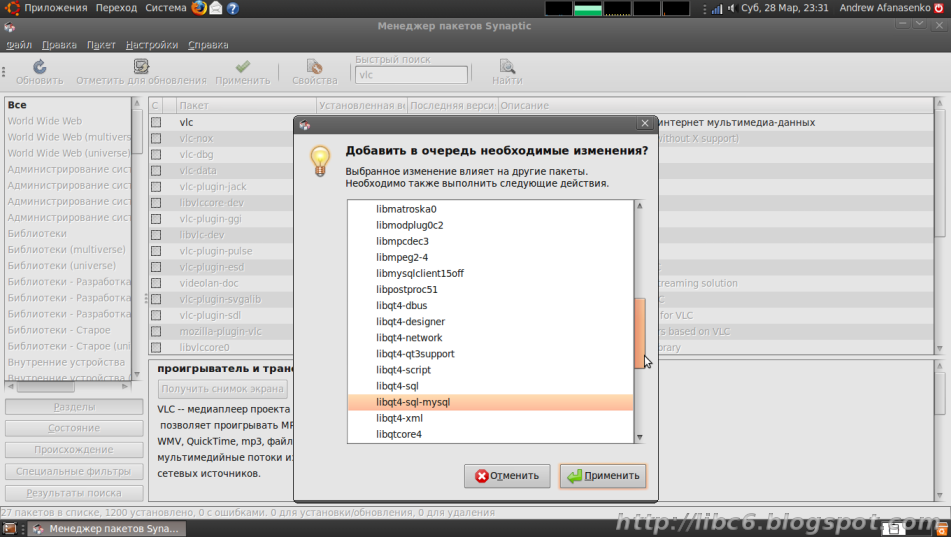Open the network signal tray icon
The width and height of the screenshot is (951, 537).
pyautogui.click(x=717, y=8)
